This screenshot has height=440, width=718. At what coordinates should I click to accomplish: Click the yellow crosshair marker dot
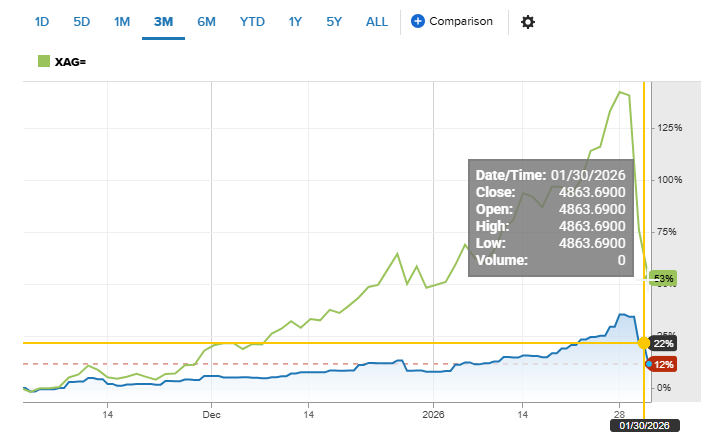(644, 343)
